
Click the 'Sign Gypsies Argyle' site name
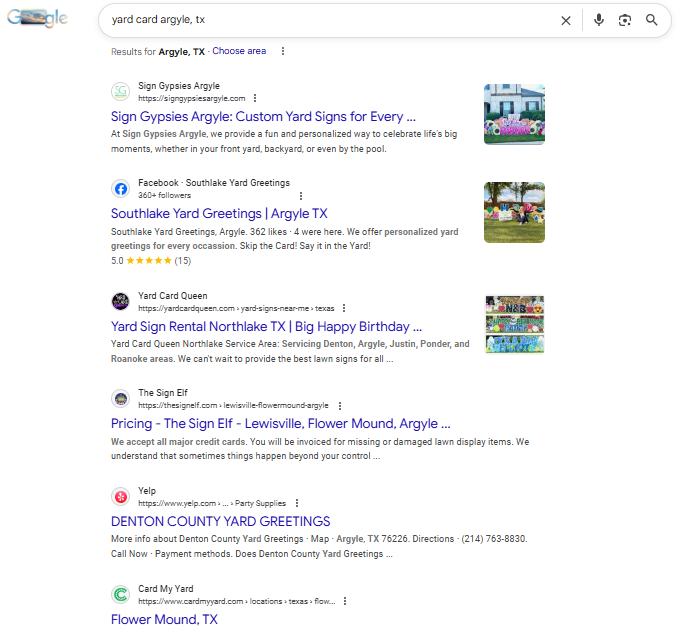click(179, 86)
